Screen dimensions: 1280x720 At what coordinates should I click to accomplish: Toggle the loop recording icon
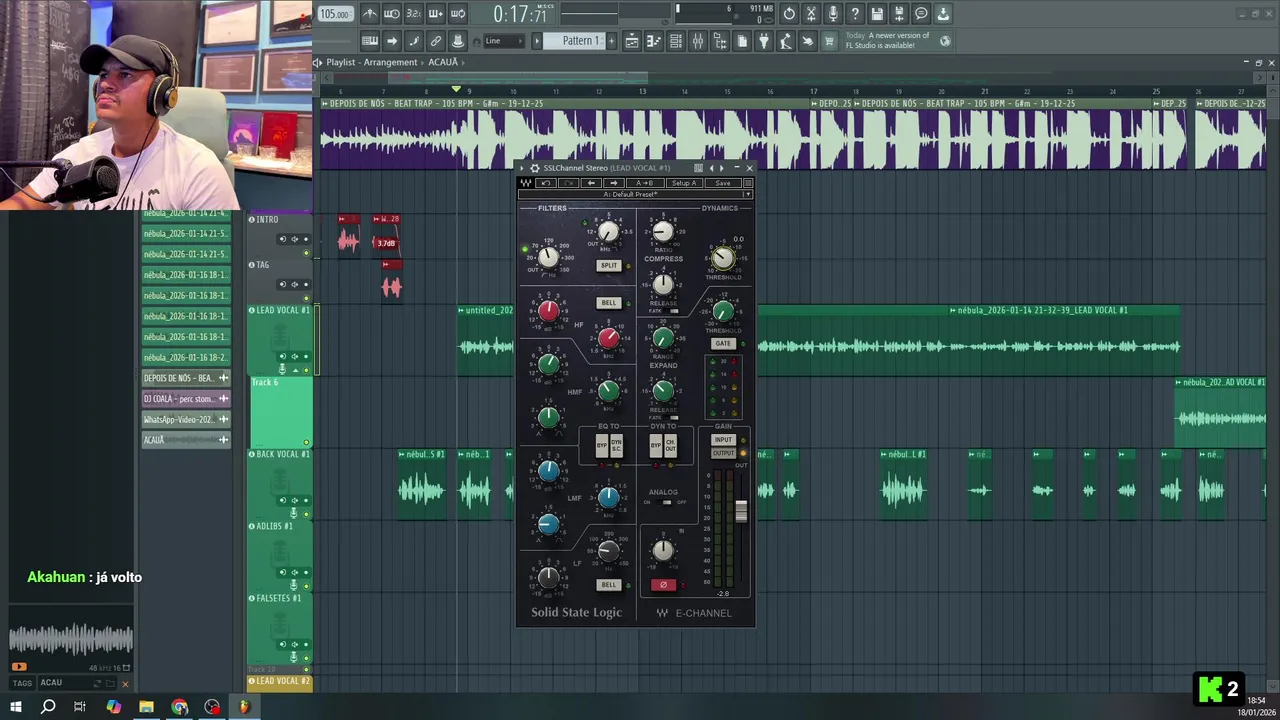point(457,14)
